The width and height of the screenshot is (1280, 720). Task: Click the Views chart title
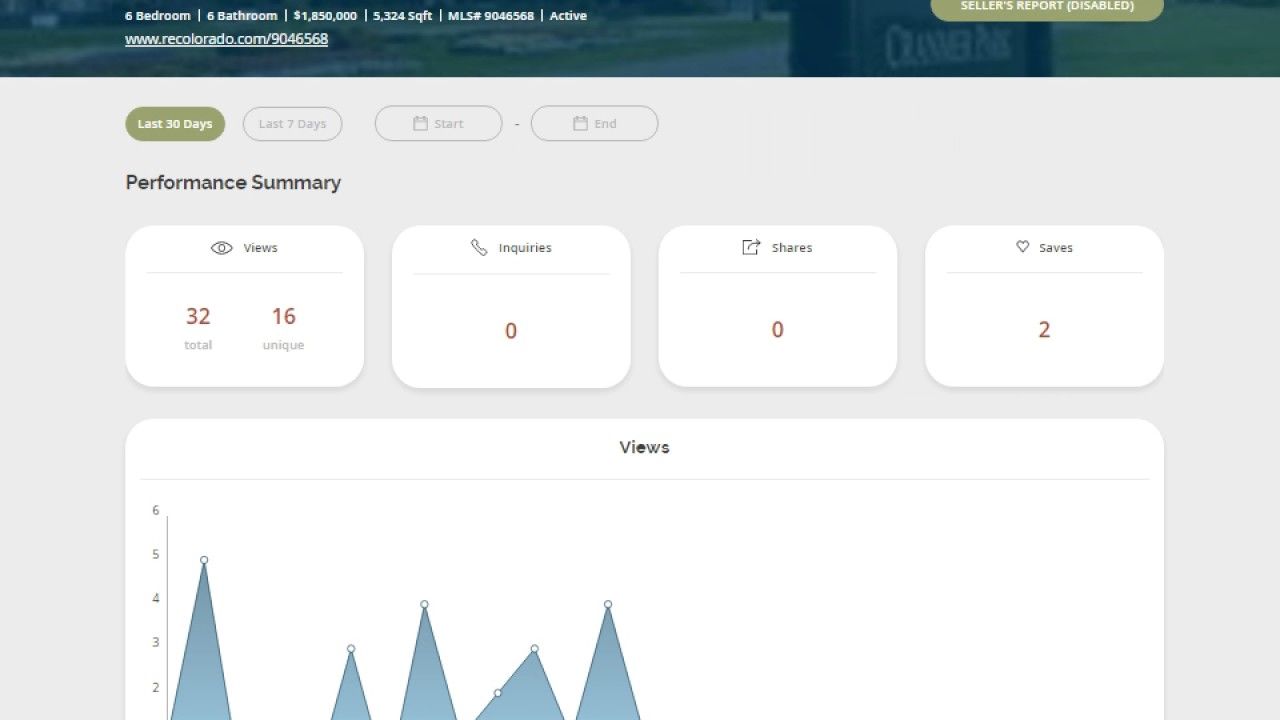point(644,447)
